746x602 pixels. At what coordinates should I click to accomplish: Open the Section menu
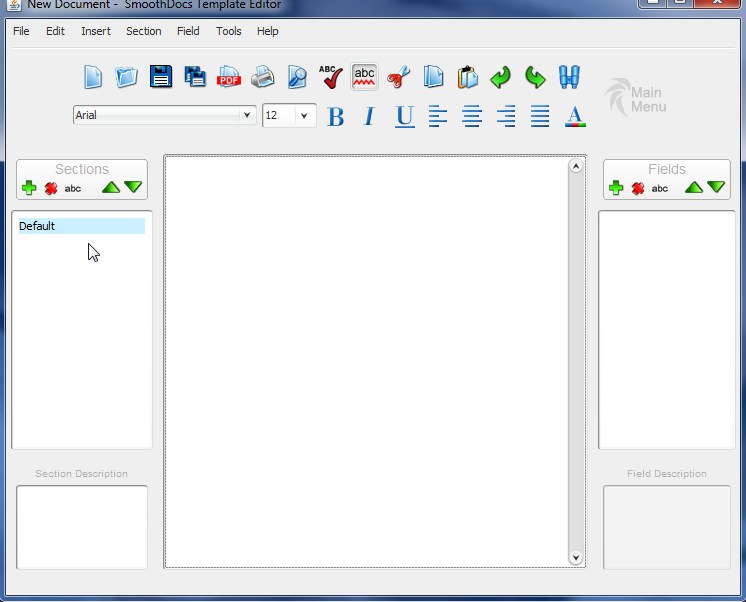(144, 31)
